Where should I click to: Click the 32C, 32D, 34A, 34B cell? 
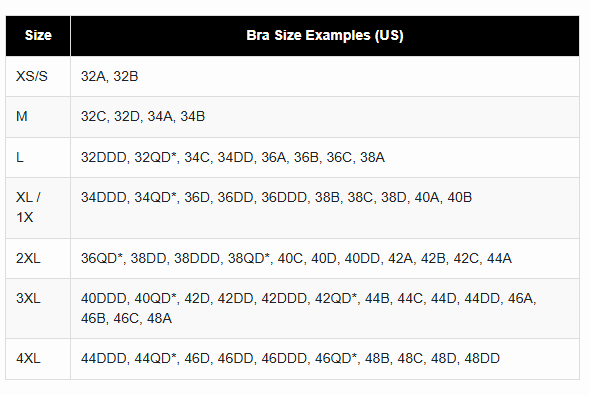click(325, 117)
